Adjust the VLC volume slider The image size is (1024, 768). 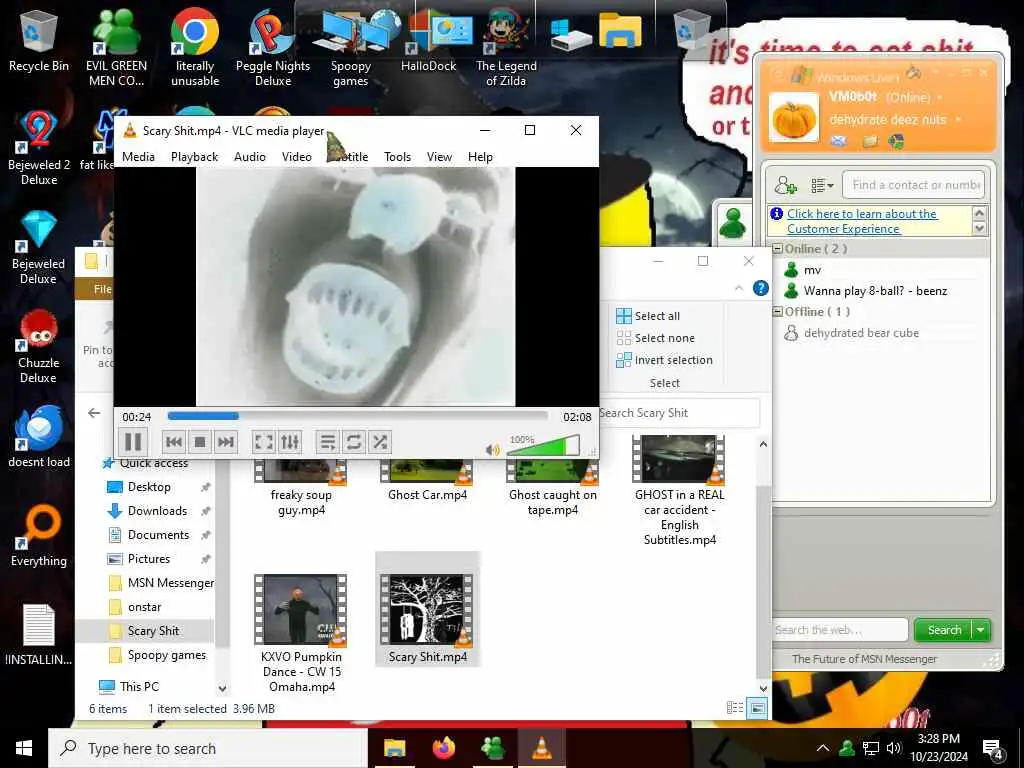(x=542, y=446)
